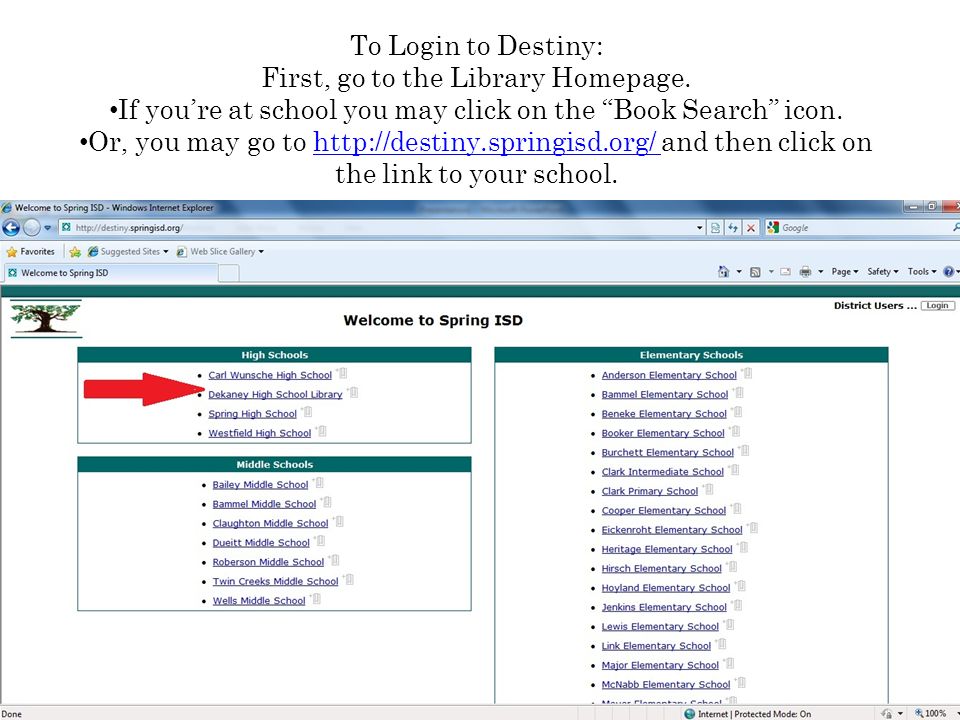Open a new blank tab
The width and height of the screenshot is (960, 720).
[x=228, y=273]
